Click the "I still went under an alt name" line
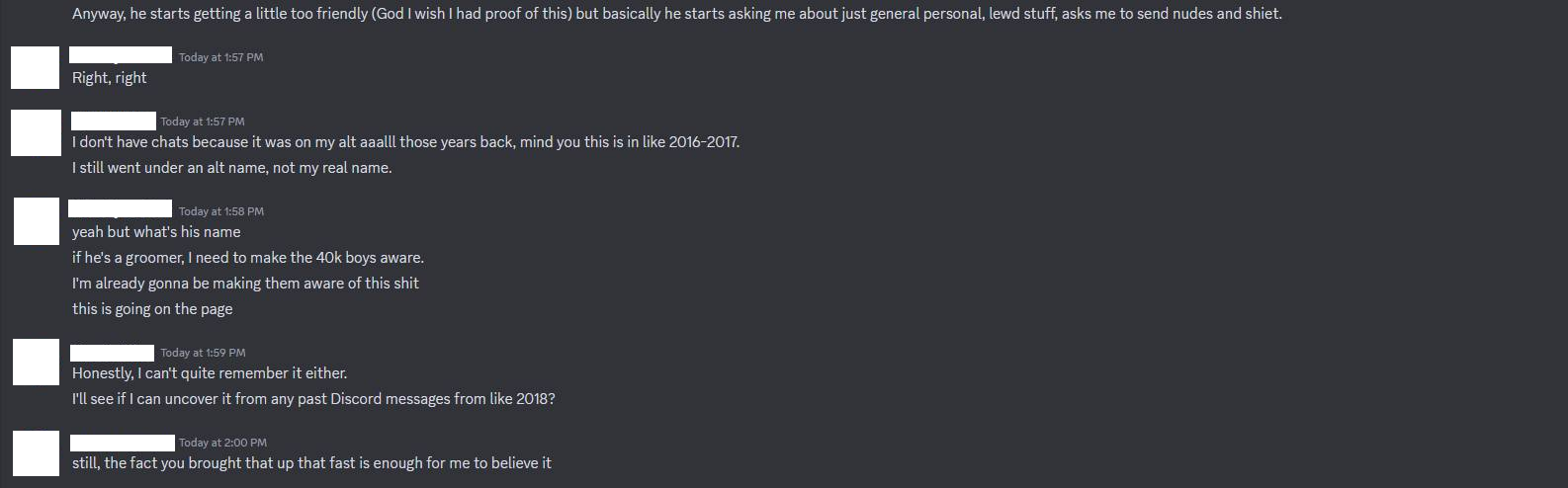Viewport: 1568px width, 488px height. [232, 168]
